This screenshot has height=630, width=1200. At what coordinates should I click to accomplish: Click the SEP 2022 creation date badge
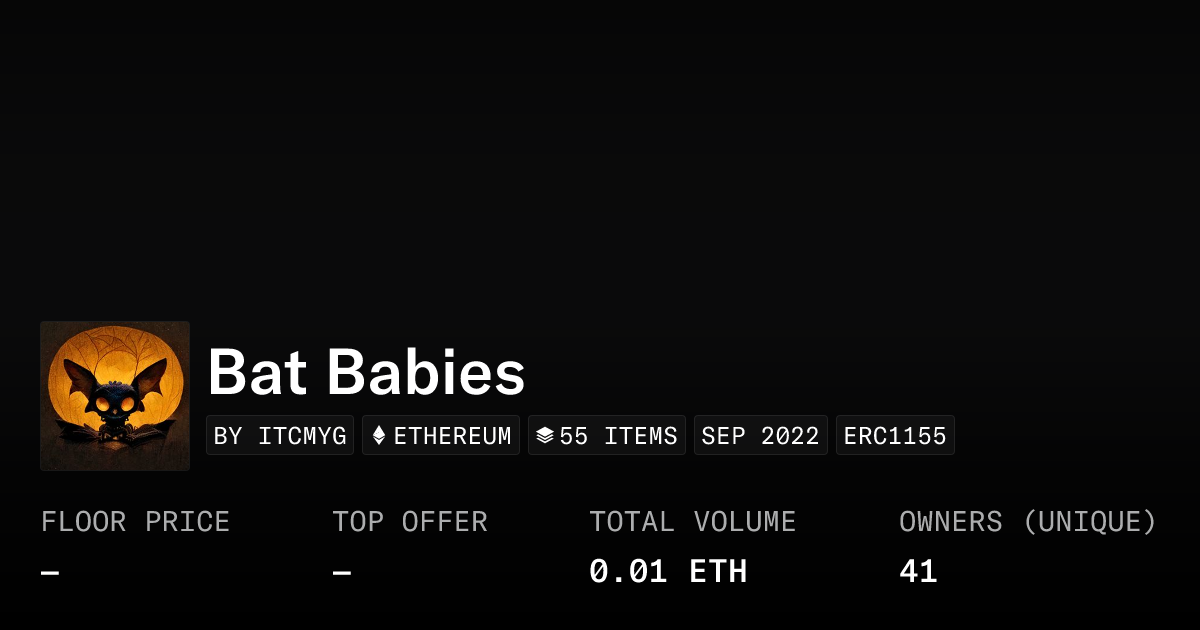(760, 436)
